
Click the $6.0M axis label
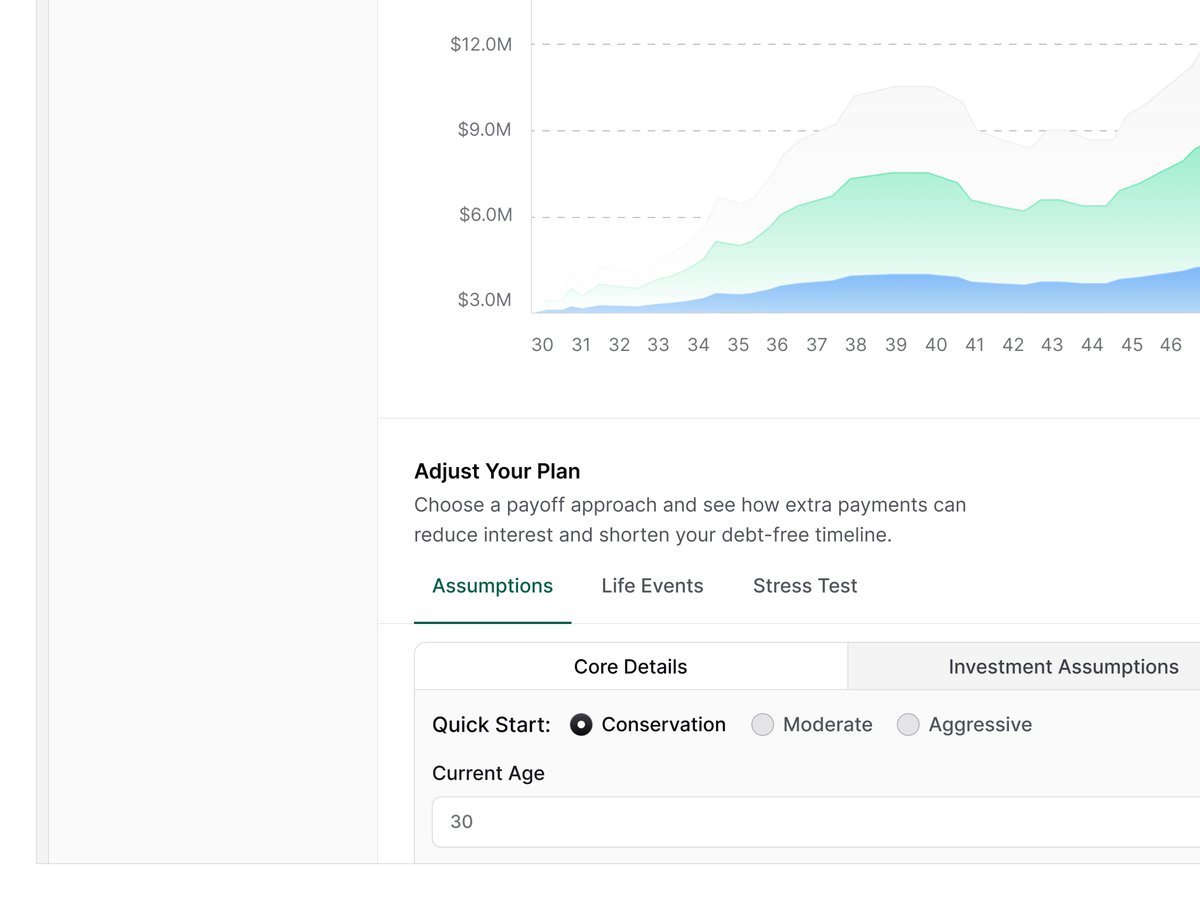(485, 215)
